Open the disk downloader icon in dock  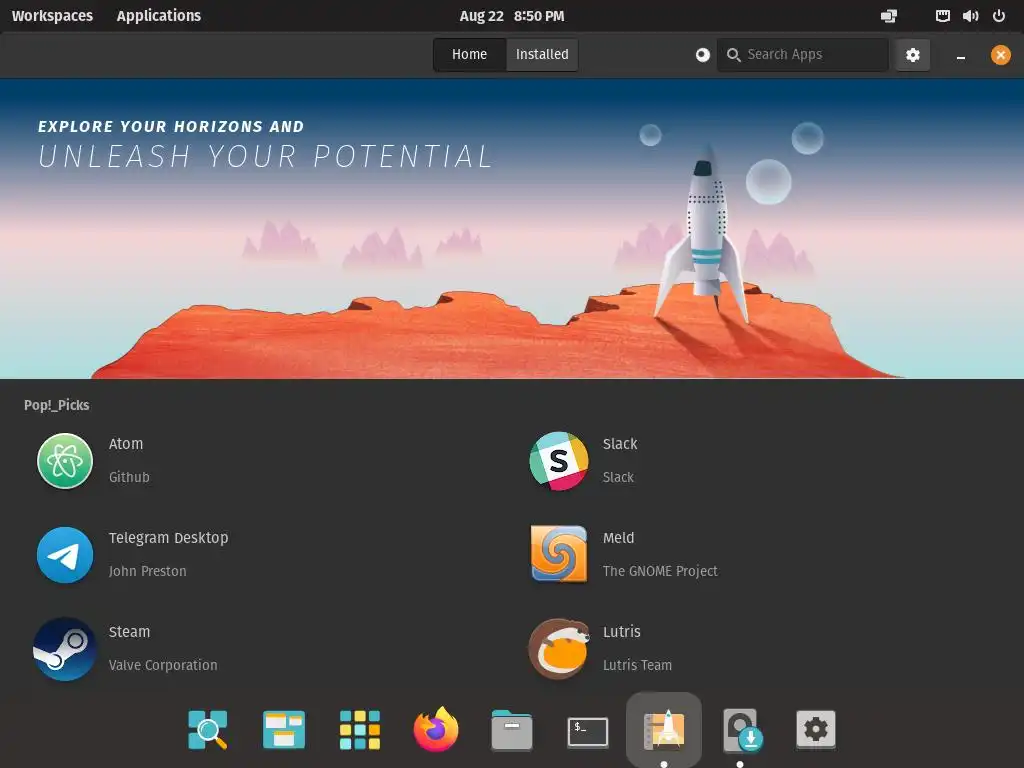[x=742, y=730]
